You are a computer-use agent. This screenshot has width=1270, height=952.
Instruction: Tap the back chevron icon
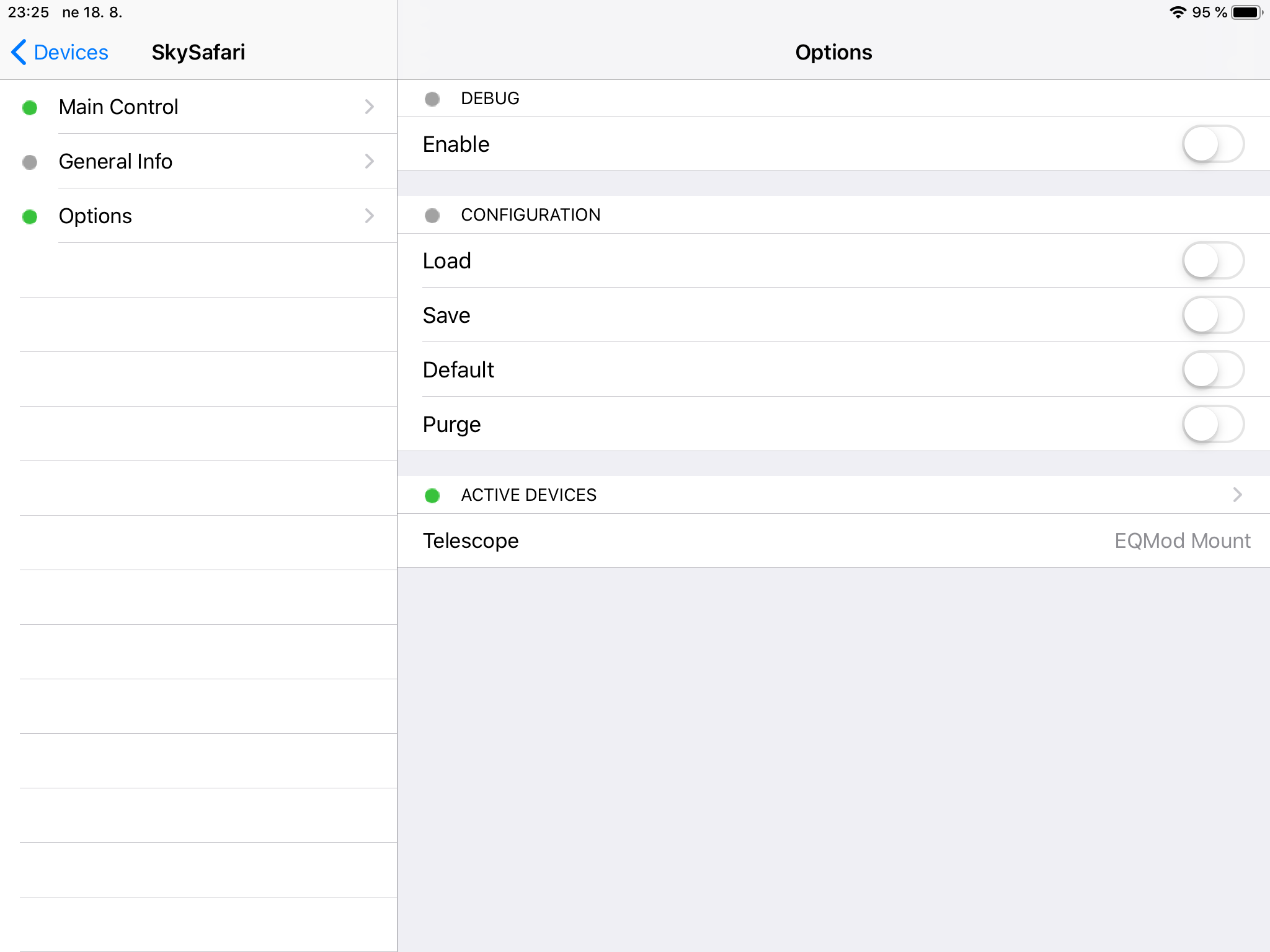(x=19, y=52)
